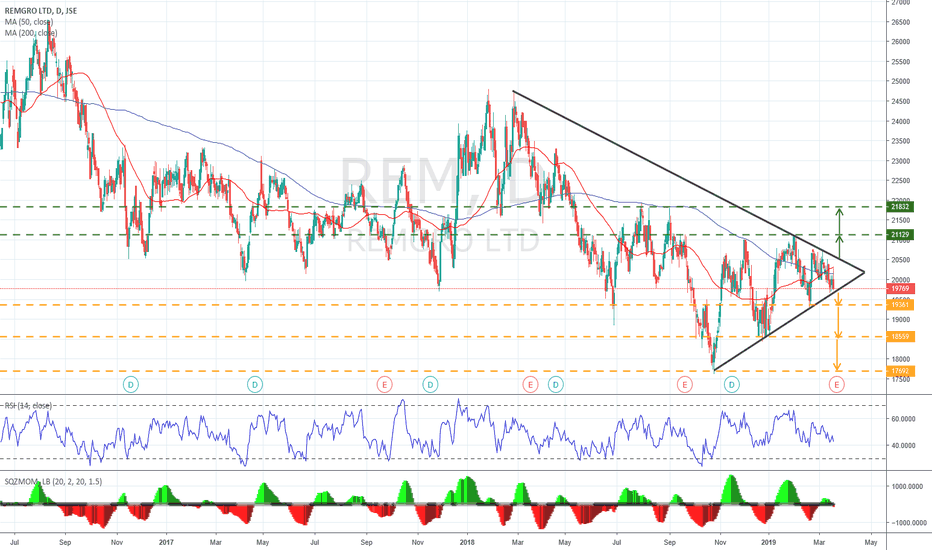Click the 60.0000 value on the RSI axis
932x550 pixels.
point(902,419)
